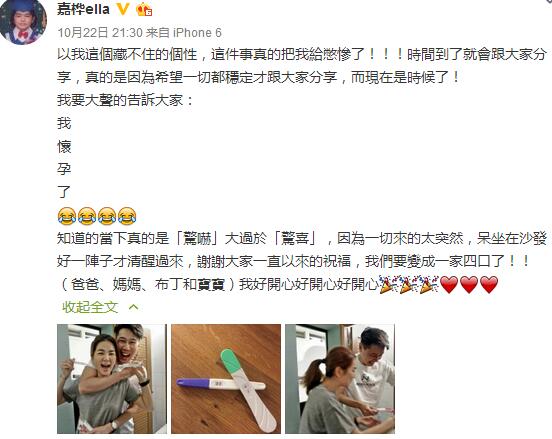
Task: Click the 10月22日 21:30 timestamp link
Action: pos(100,33)
